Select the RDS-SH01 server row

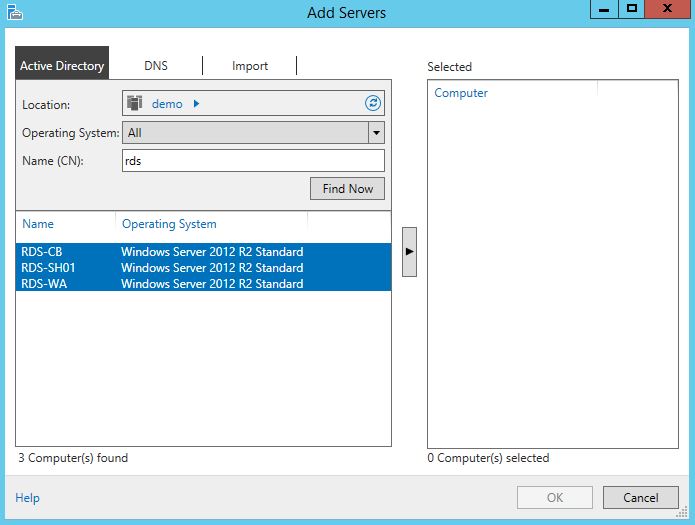(x=202, y=268)
